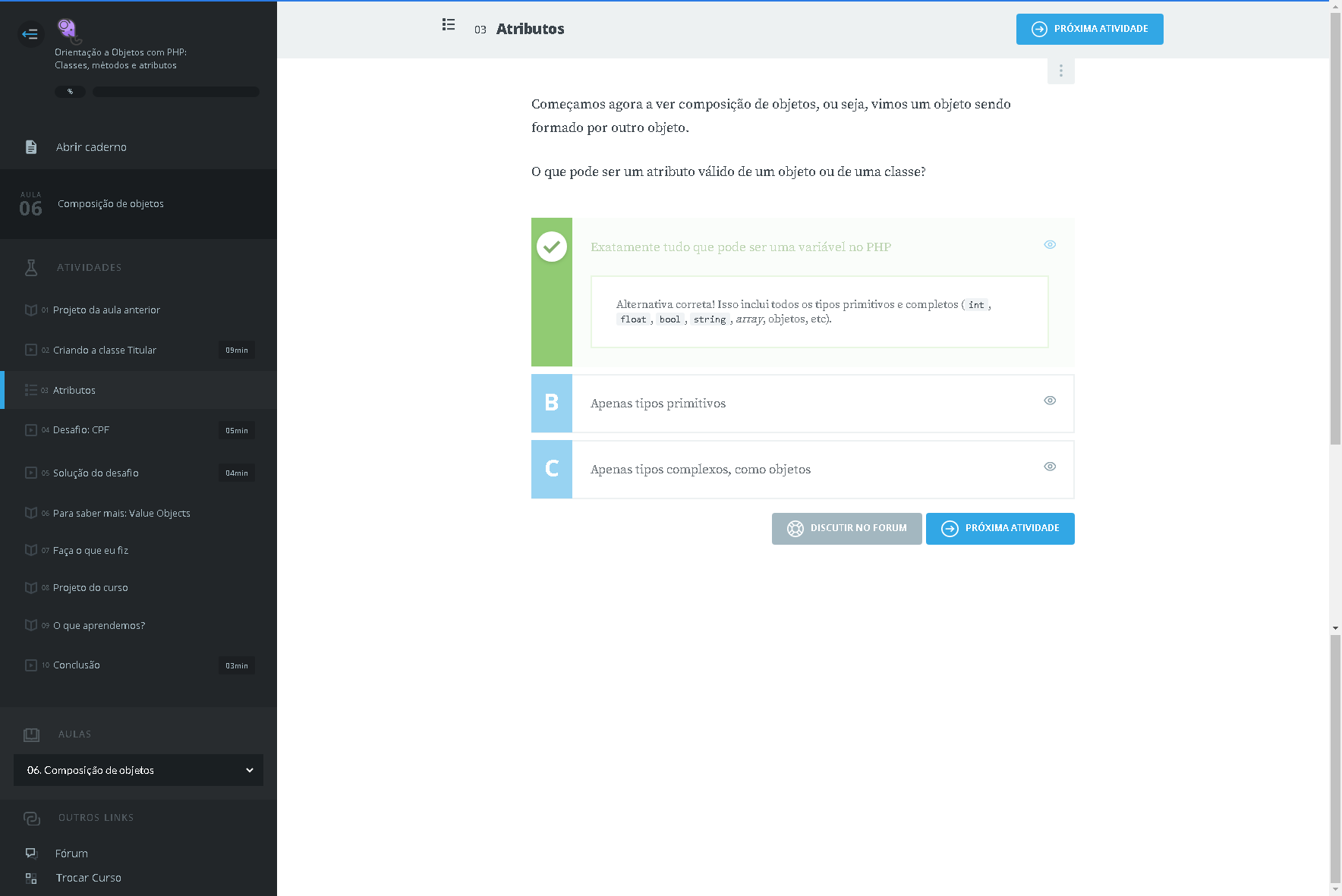Open Para saber mais: Value Objects

(x=121, y=514)
